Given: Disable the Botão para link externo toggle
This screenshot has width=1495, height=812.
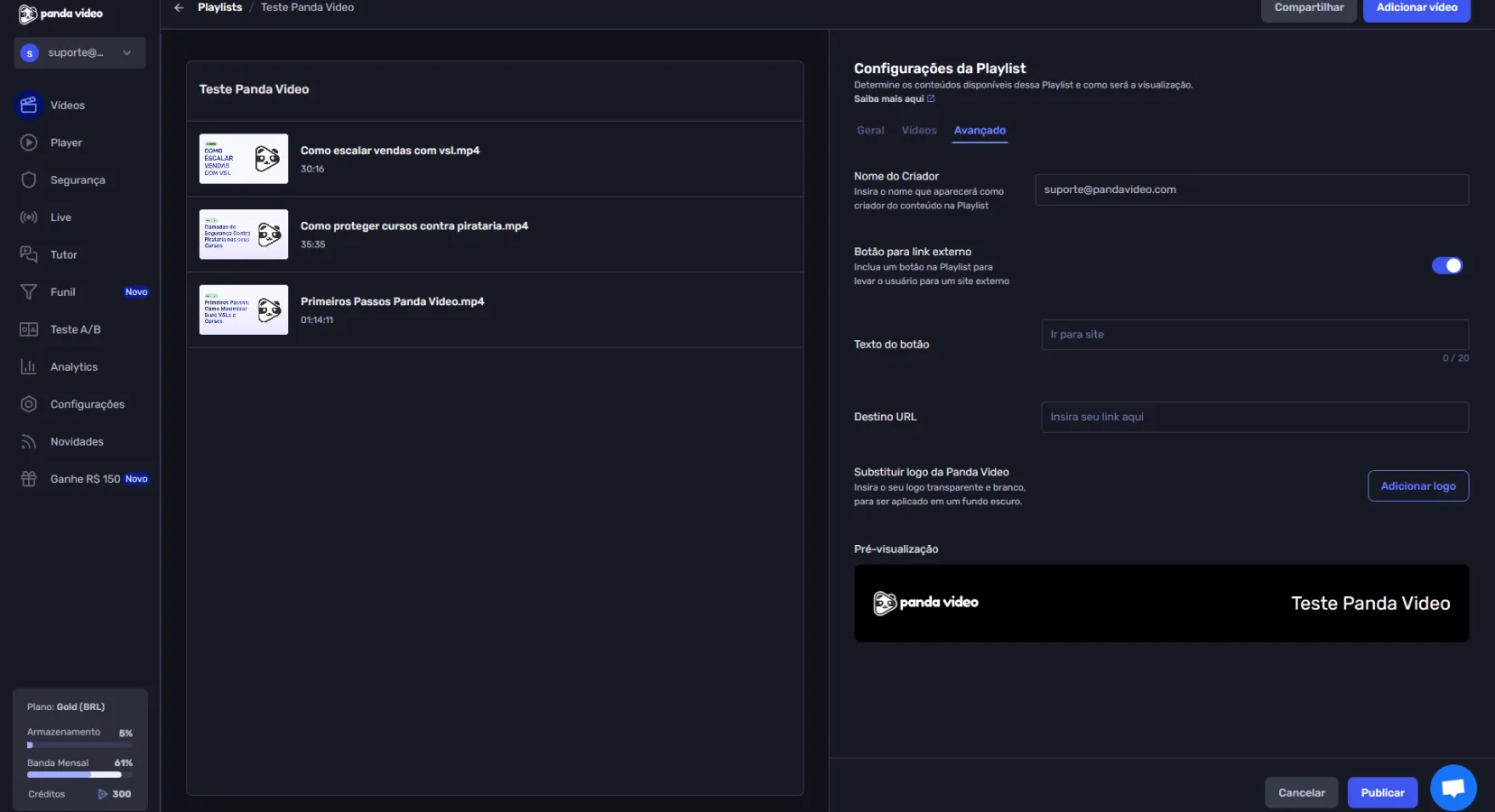Looking at the screenshot, I should tap(1447, 265).
